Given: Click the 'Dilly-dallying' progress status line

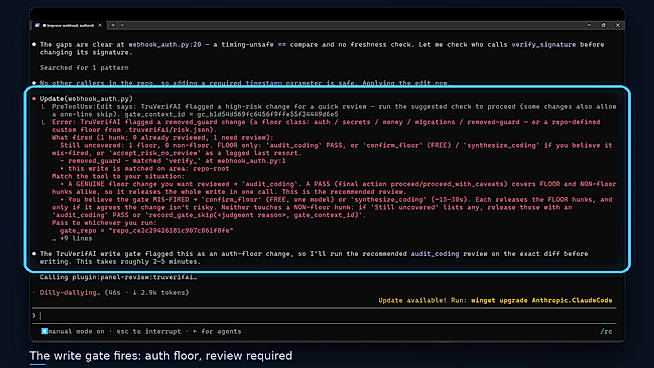Looking at the screenshot, I should [114, 292].
